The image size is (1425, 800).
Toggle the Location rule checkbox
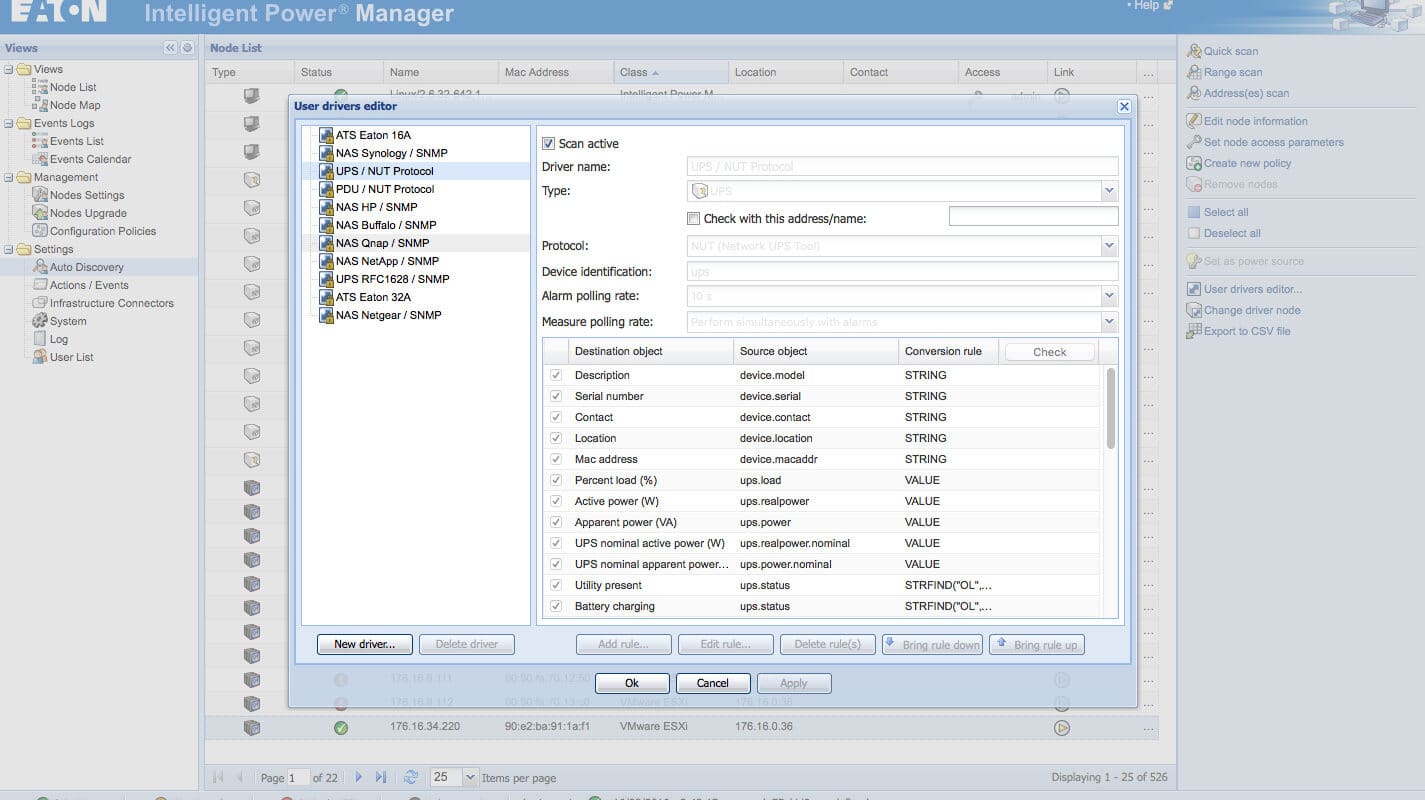click(556, 438)
